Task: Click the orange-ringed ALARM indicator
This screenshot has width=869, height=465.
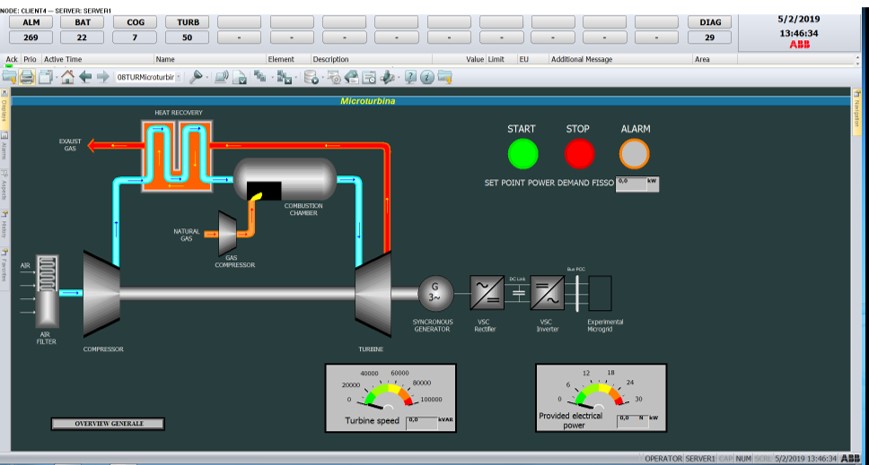Action: (634, 153)
